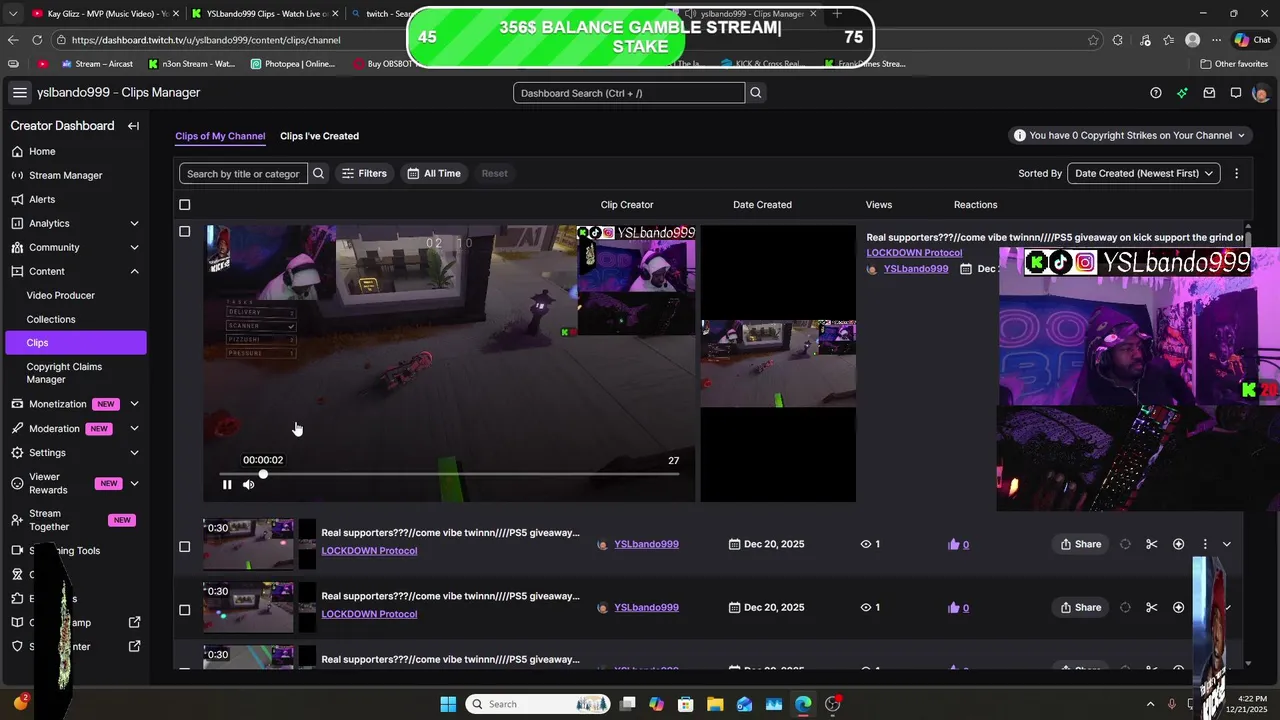
Task: Open the inbox mail icon
Action: 1209,93
